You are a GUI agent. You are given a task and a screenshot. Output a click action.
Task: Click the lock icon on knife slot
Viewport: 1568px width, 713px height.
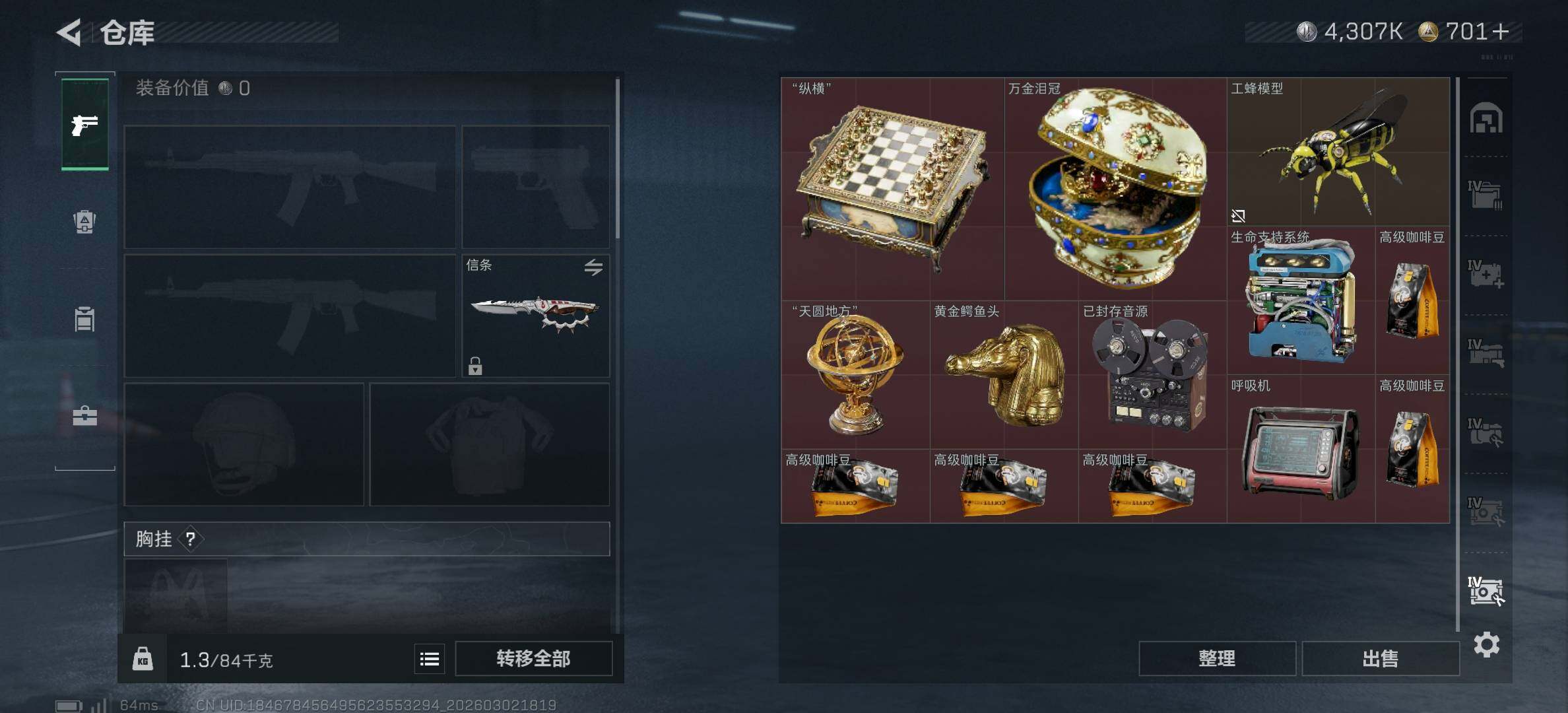coord(475,366)
